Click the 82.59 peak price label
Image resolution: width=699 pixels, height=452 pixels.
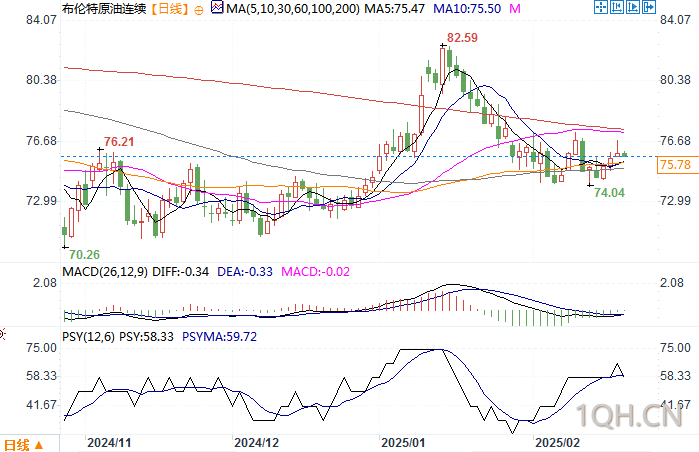[x=462, y=38]
